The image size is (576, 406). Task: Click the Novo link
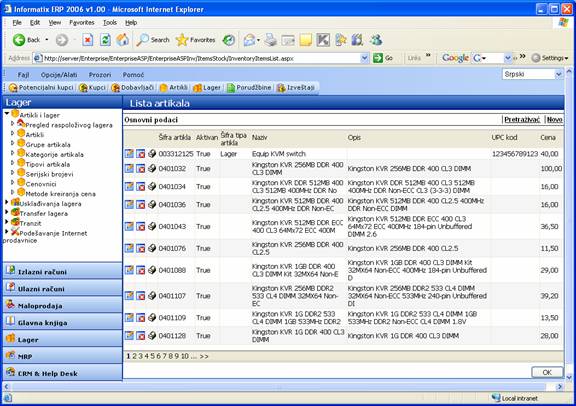coord(554,120)
